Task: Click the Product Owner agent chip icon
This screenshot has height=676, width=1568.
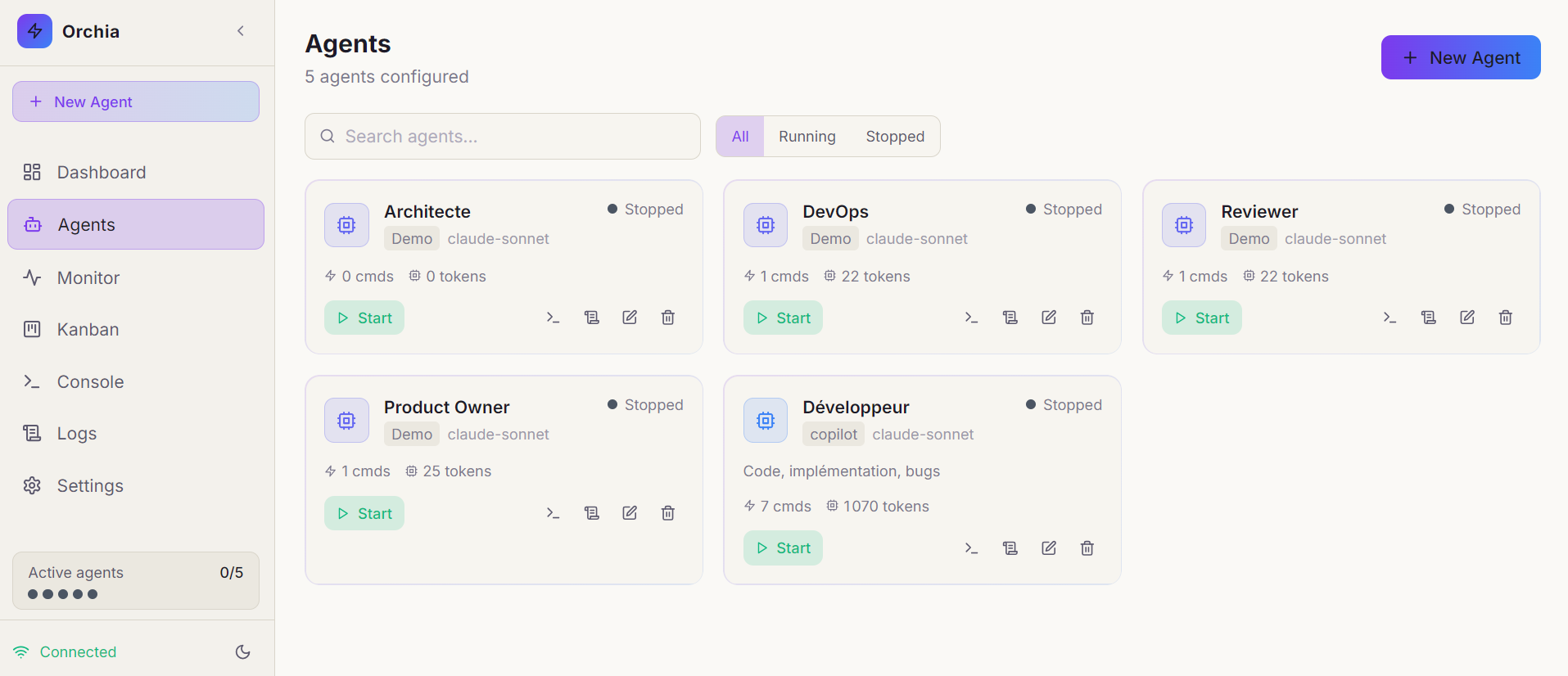Action: click(x=346, y=421)
